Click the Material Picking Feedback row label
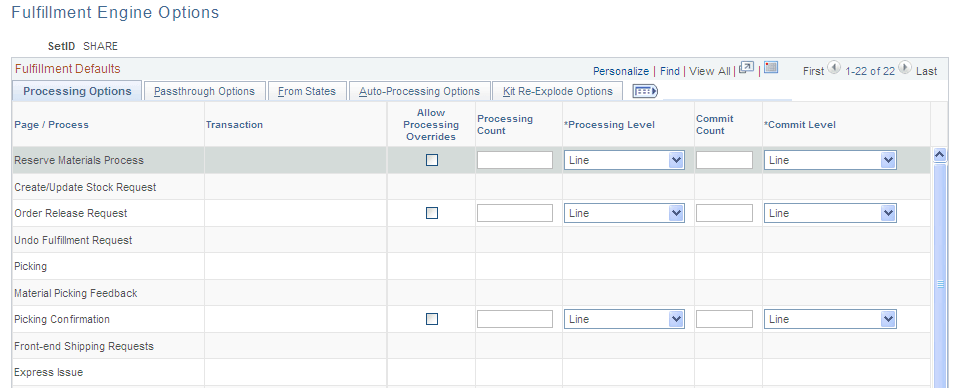Viewport: 958px width, 388px height. pos(76,293)
